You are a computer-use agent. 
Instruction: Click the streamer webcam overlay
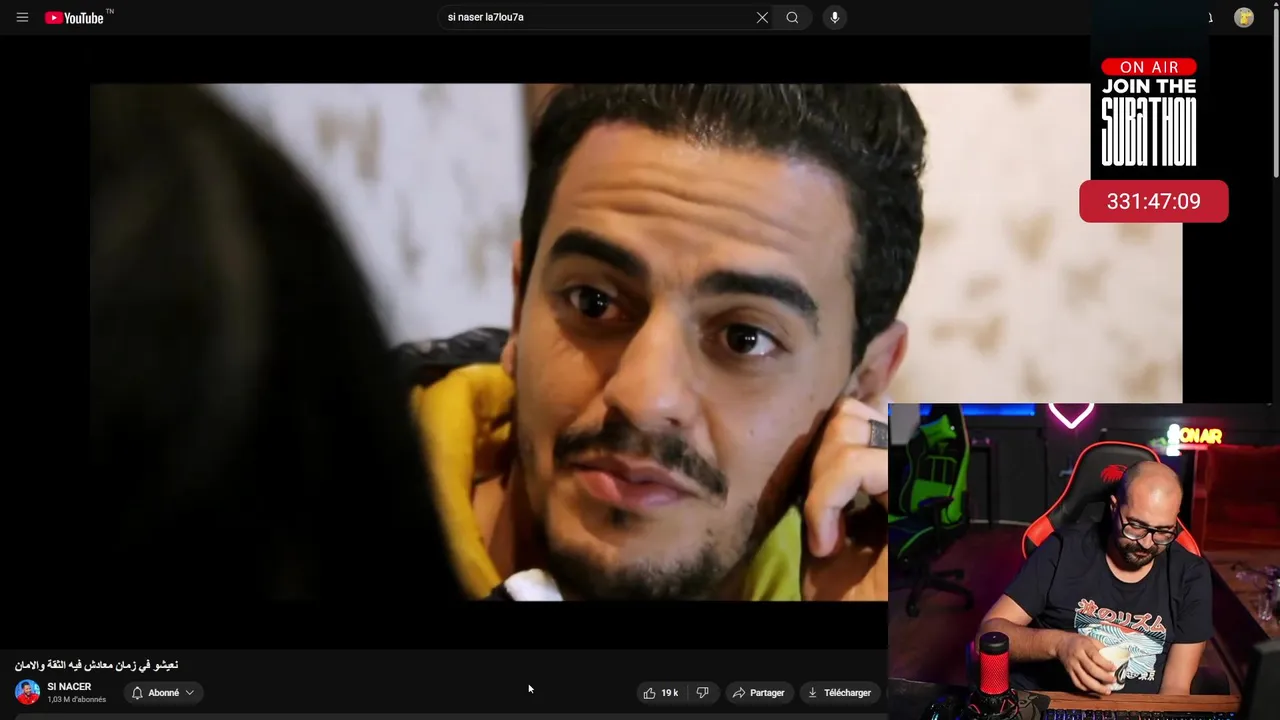1083,561
